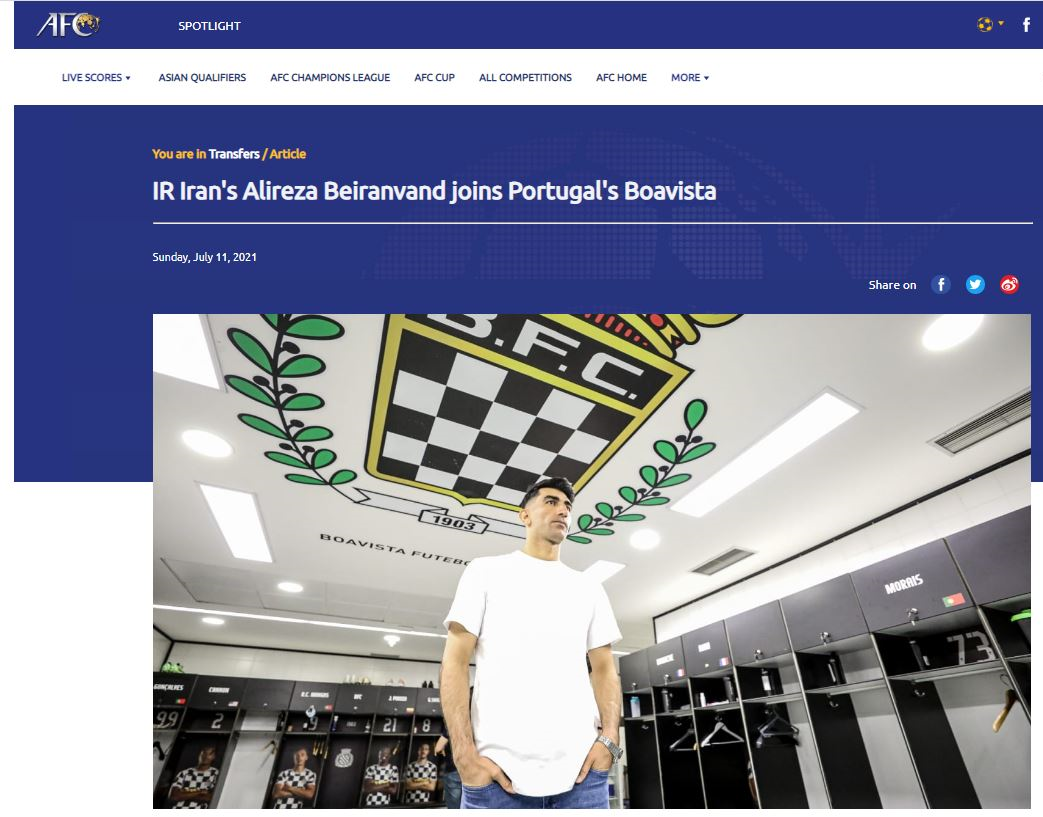Viewport: 1043px width, 817px height.
Task: Open the football language selector icon
Action: [x=984, y=25]
